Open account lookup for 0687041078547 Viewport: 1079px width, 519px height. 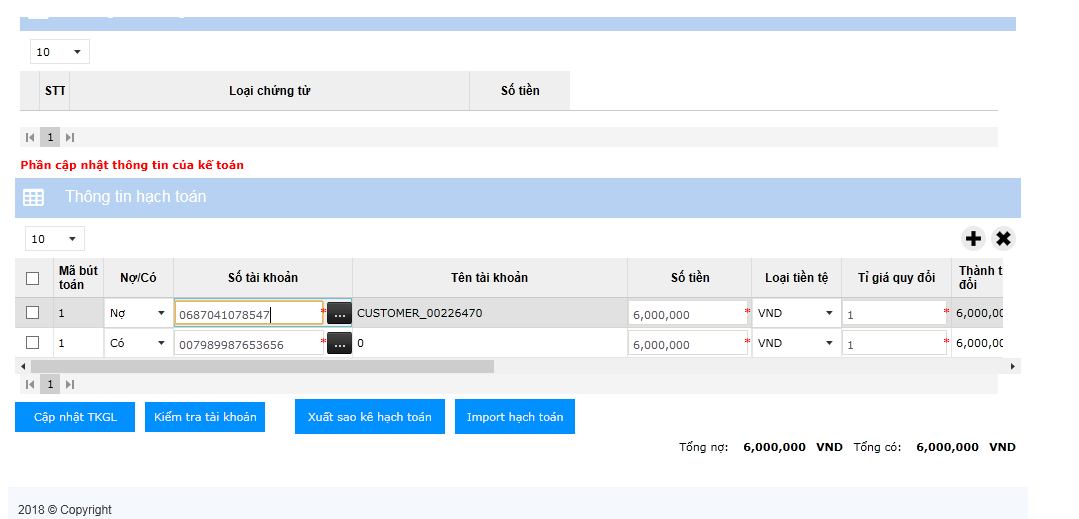pos(339,313)
